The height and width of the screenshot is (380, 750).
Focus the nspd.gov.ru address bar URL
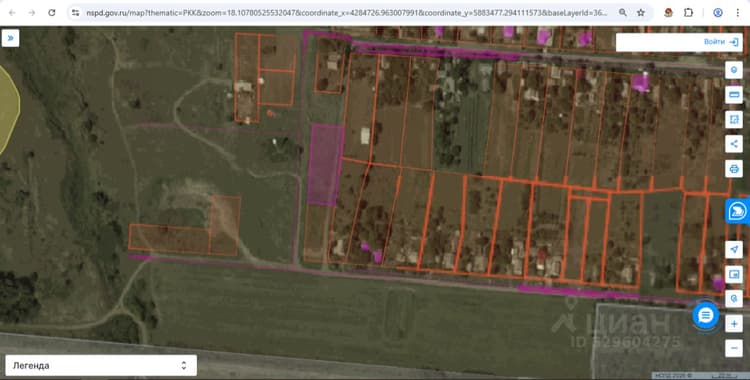(x=347, y=13)
